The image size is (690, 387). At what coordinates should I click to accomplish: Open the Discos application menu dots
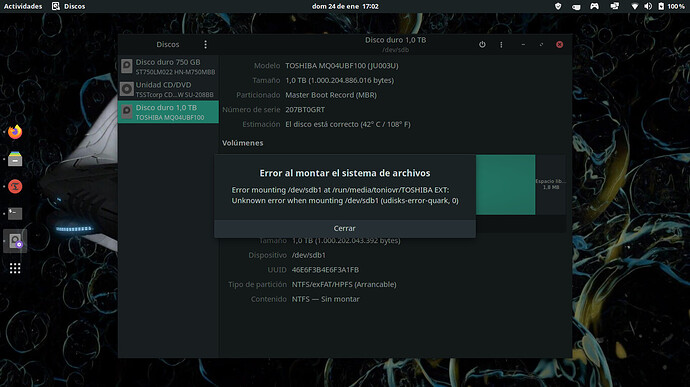pos(205,44)
